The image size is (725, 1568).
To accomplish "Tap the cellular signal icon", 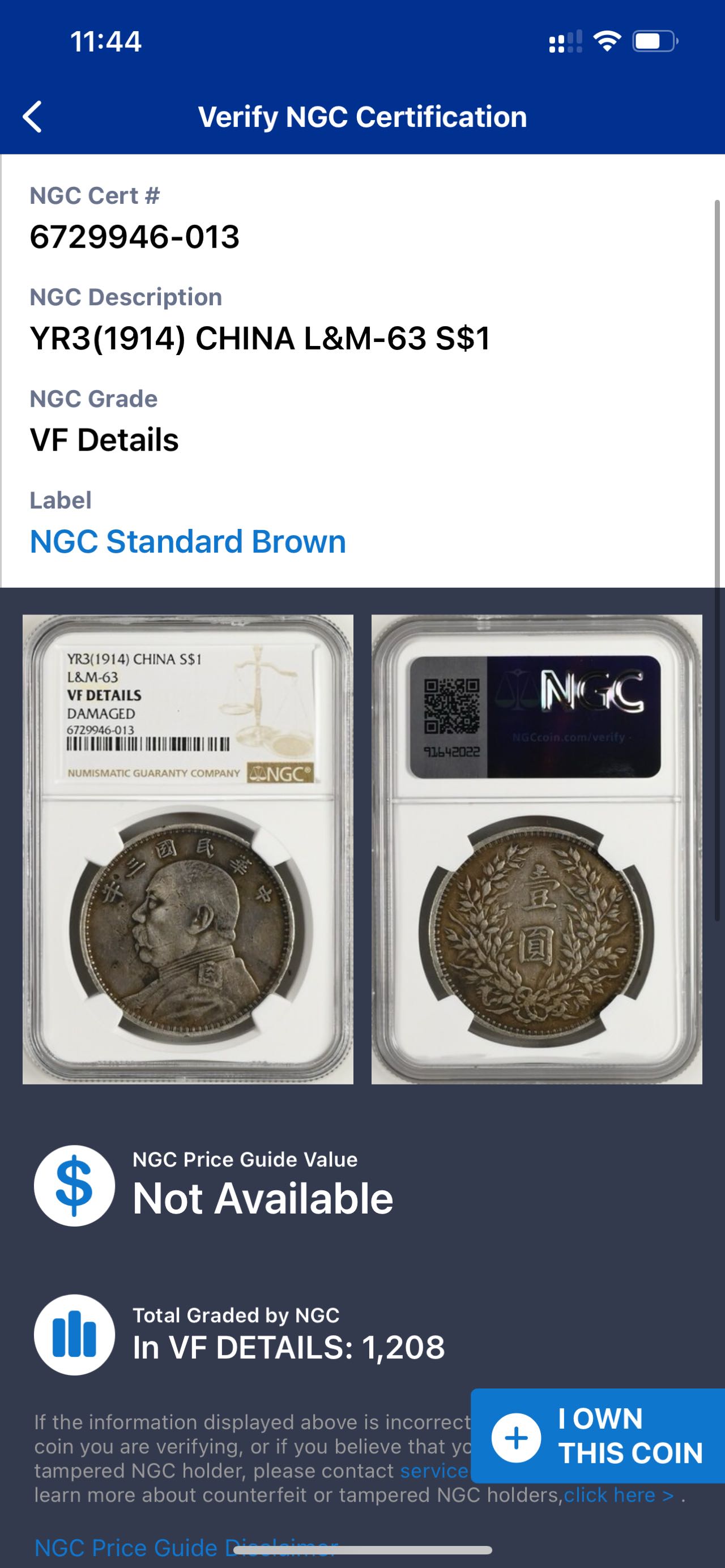I will [565, 42].
